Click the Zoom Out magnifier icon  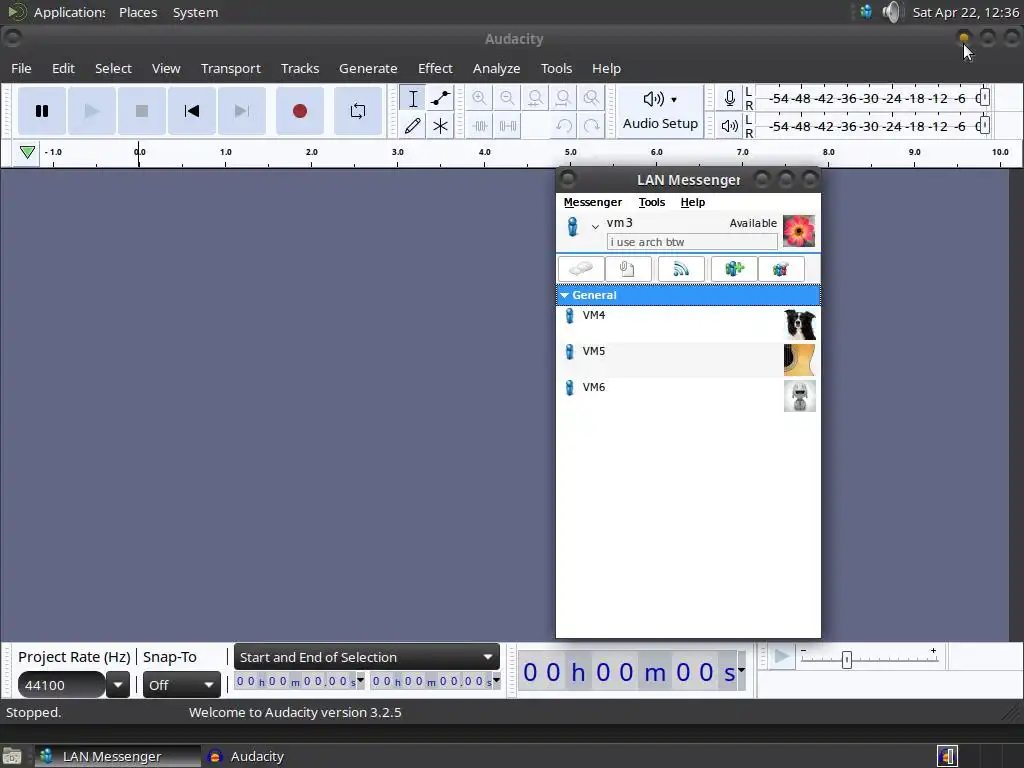507,98
